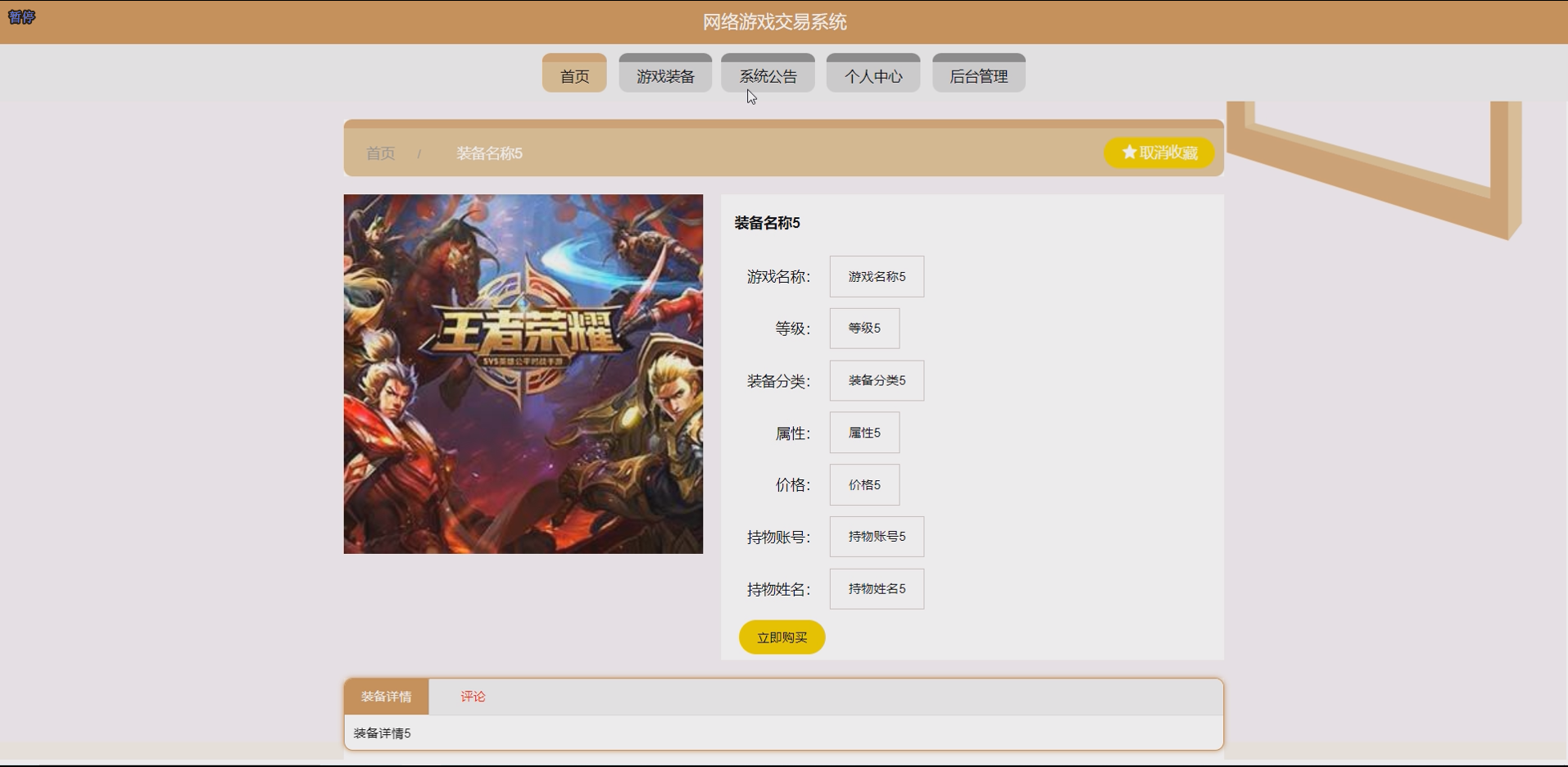This screenshot has width=1568, height=767.
Task: Click the 游戏名称5 value box
Action: coord(877,277)
